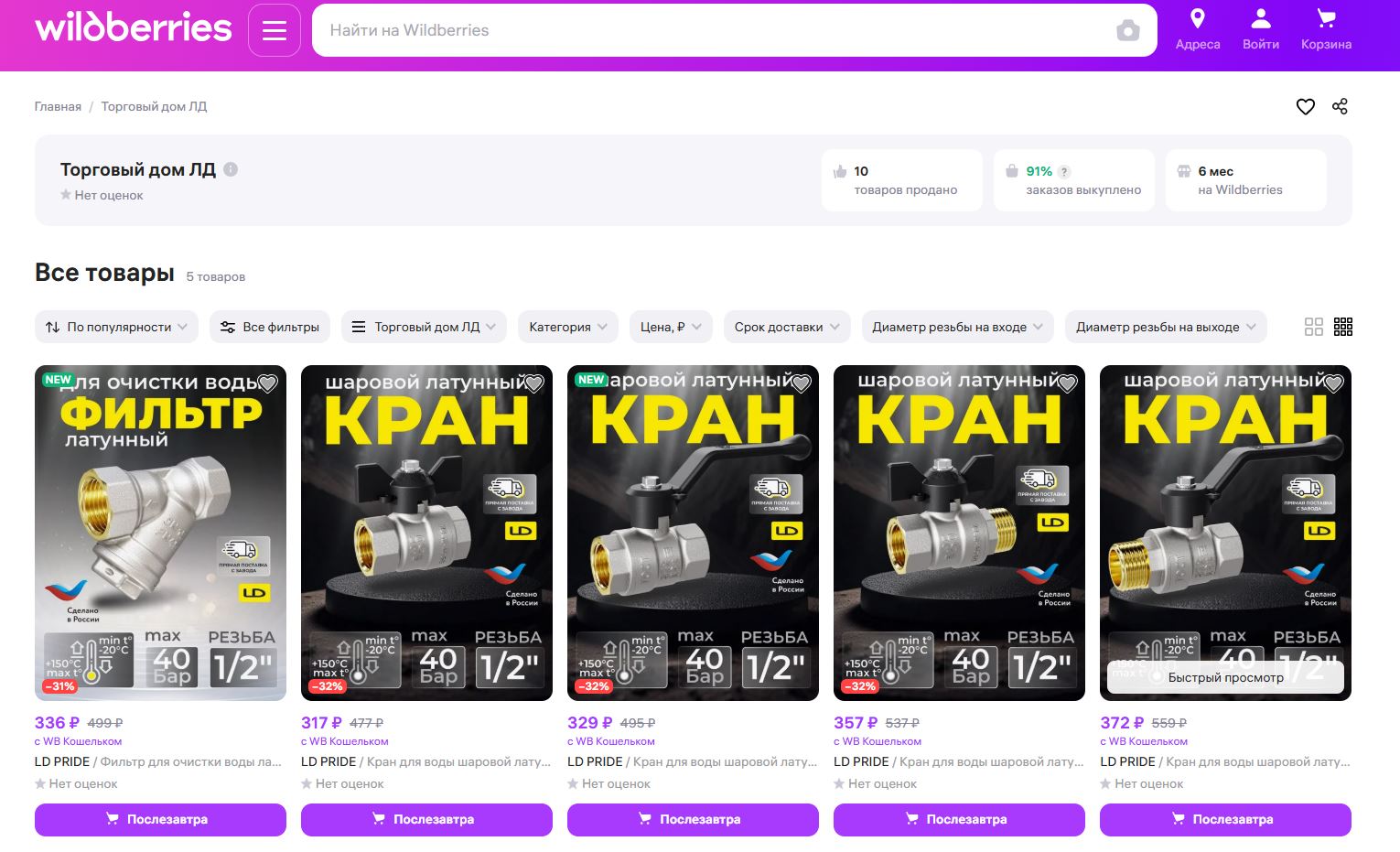Add the 317 ₽ valve to cart

click(426, 819)
